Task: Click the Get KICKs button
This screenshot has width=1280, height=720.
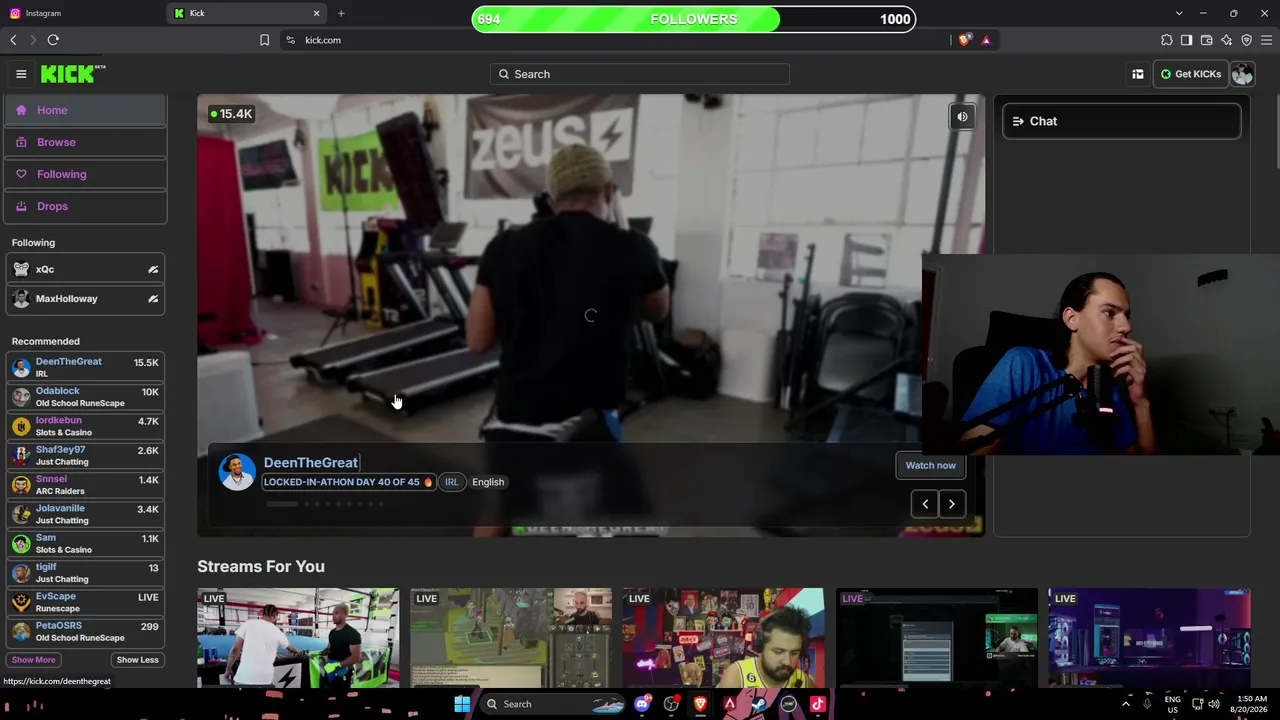Action: click(x=1190, y=74)
